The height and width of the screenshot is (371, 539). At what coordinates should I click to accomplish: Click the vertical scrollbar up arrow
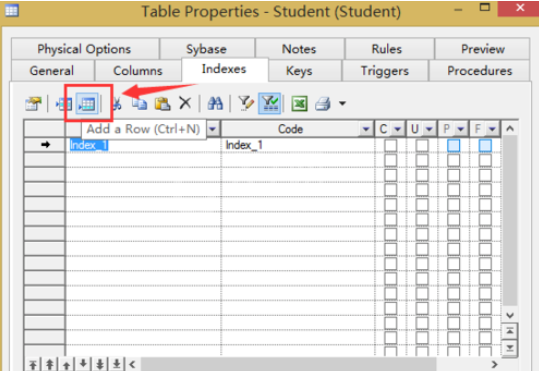coord(510,129)
